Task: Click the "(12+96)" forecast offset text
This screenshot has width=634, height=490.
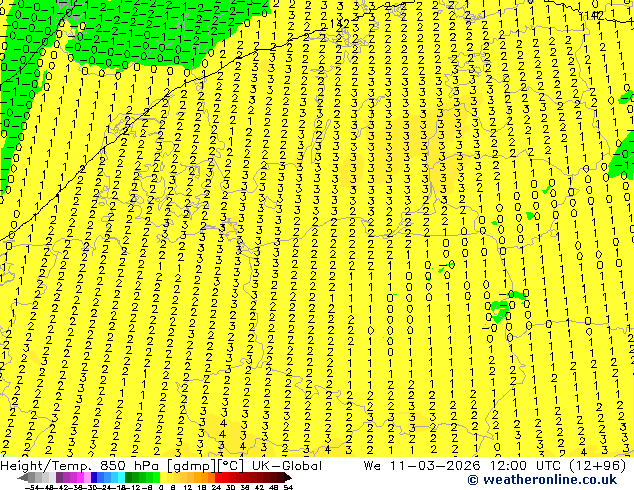Action: click(x=598, y=466)
